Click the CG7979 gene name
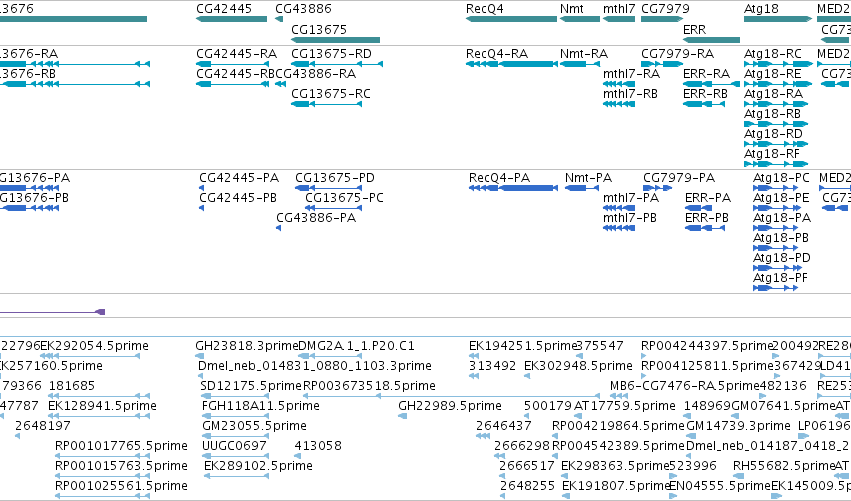 point(665,9)
